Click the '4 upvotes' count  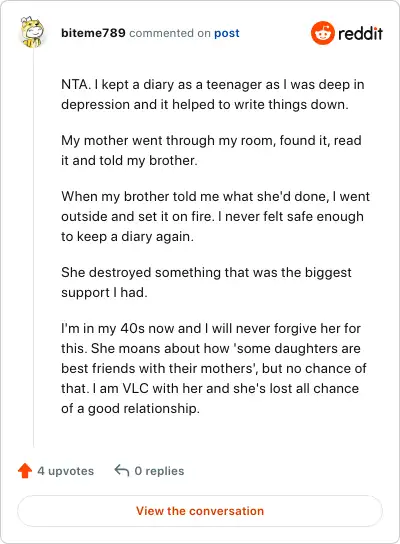[x=66, y=471]
